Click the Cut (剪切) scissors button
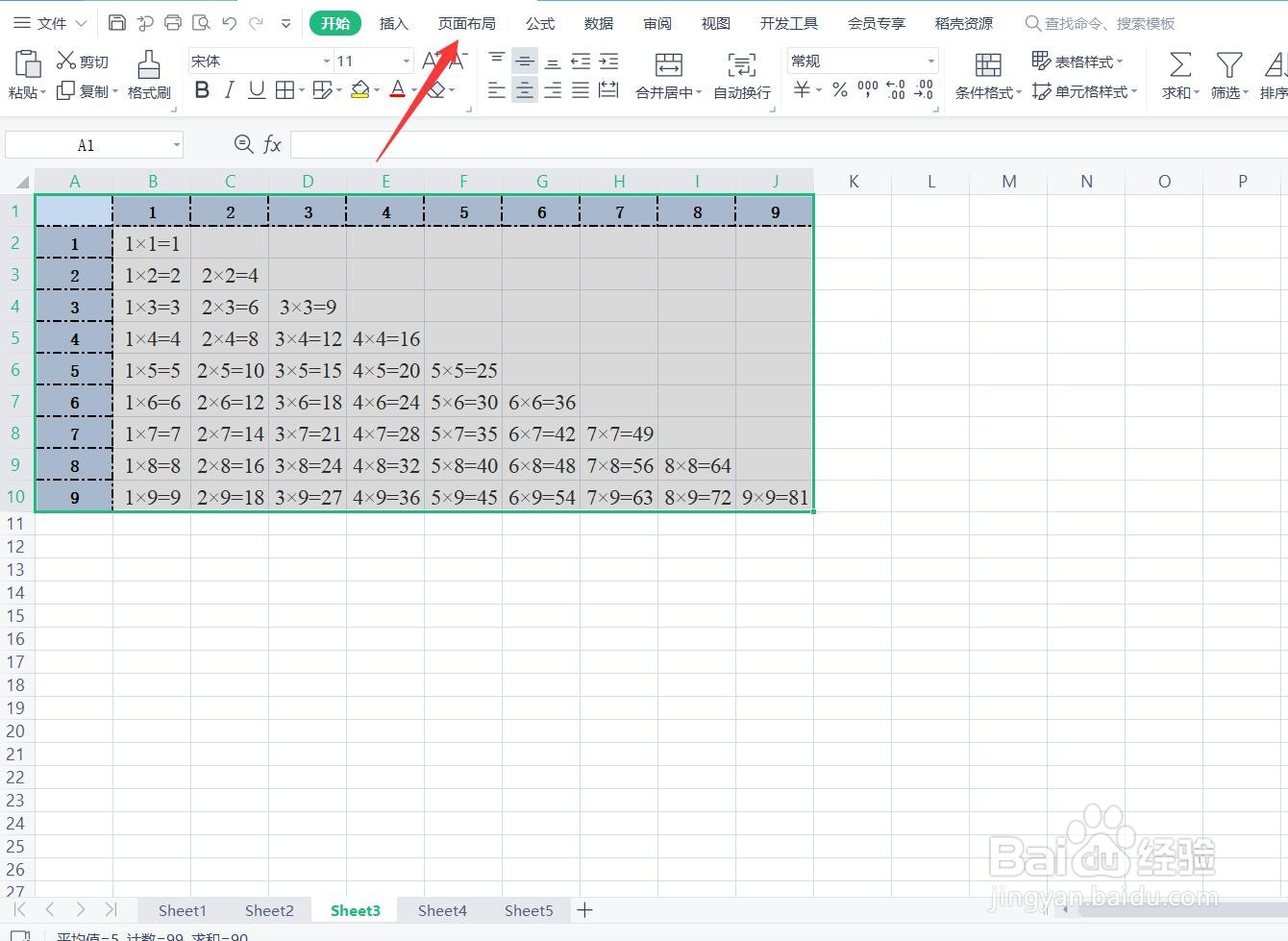Viewport: 1288px width, 941px height. point(83,62)
